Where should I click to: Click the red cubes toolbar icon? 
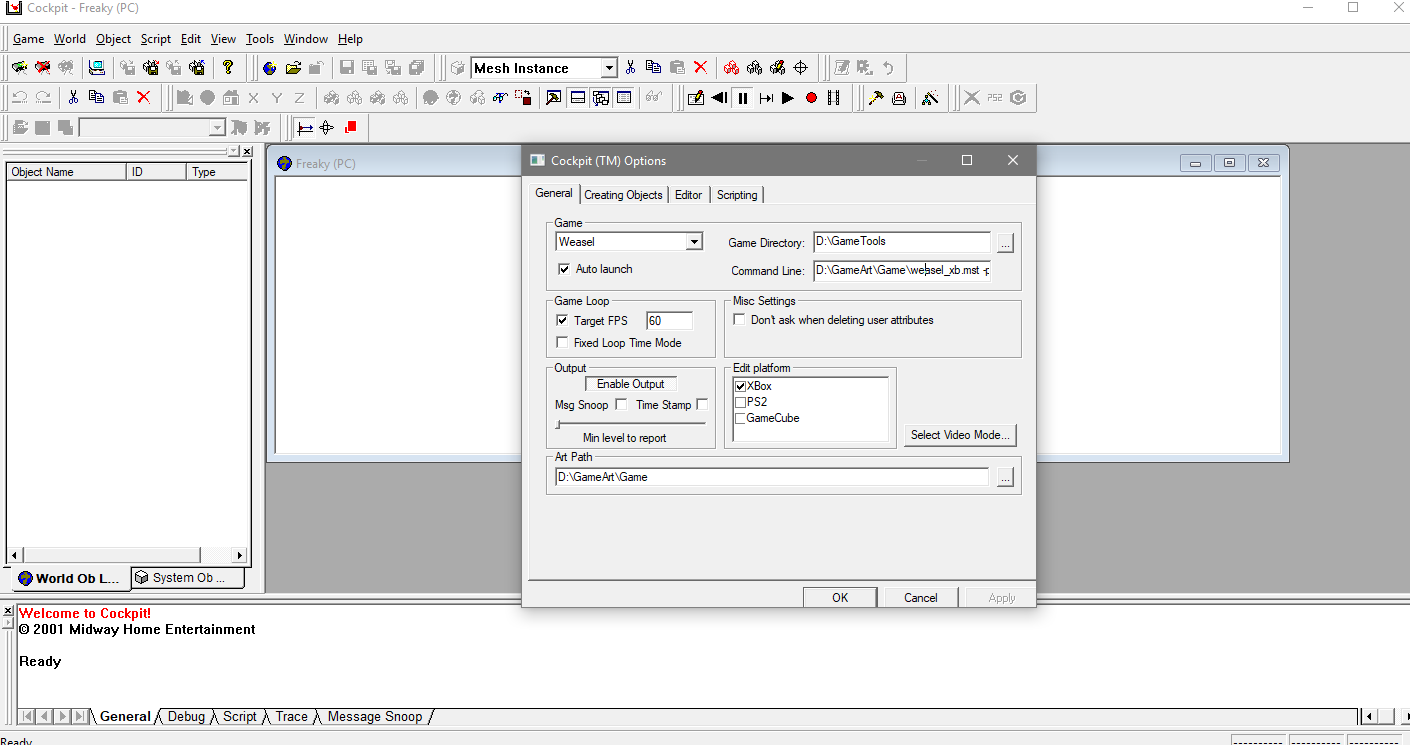point(732,68)
